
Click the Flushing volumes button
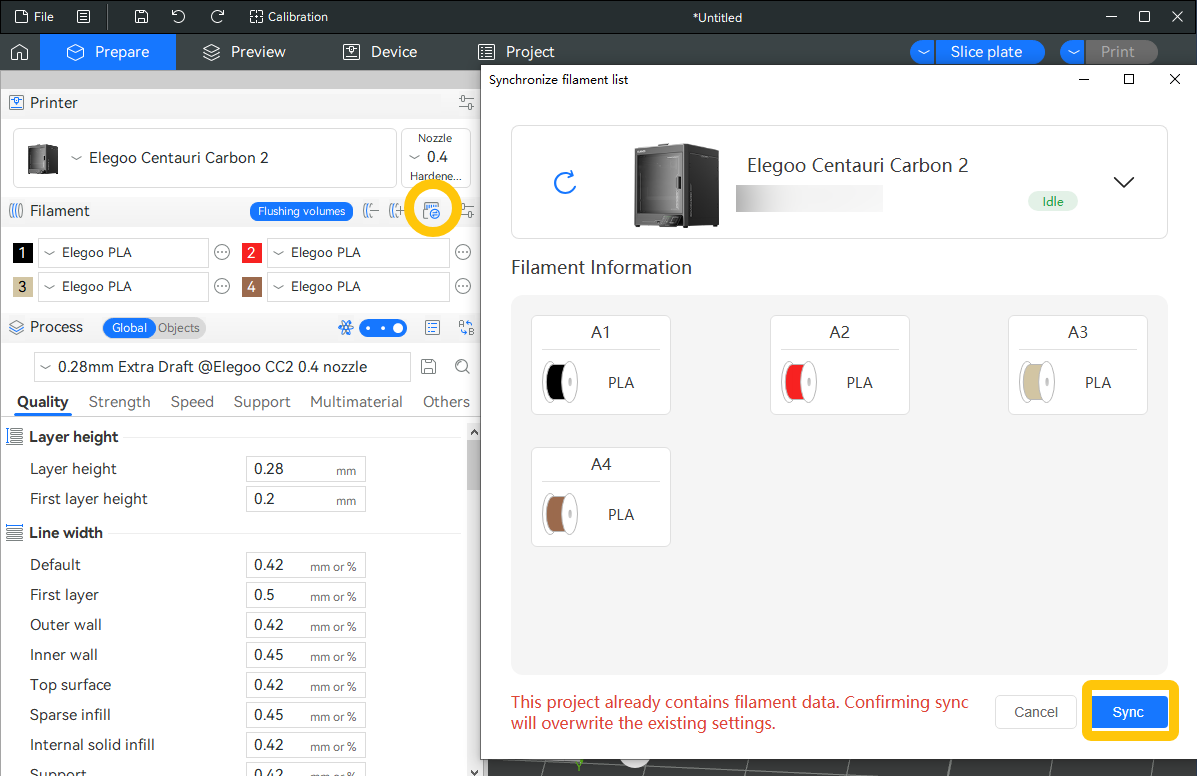point(302,211)
